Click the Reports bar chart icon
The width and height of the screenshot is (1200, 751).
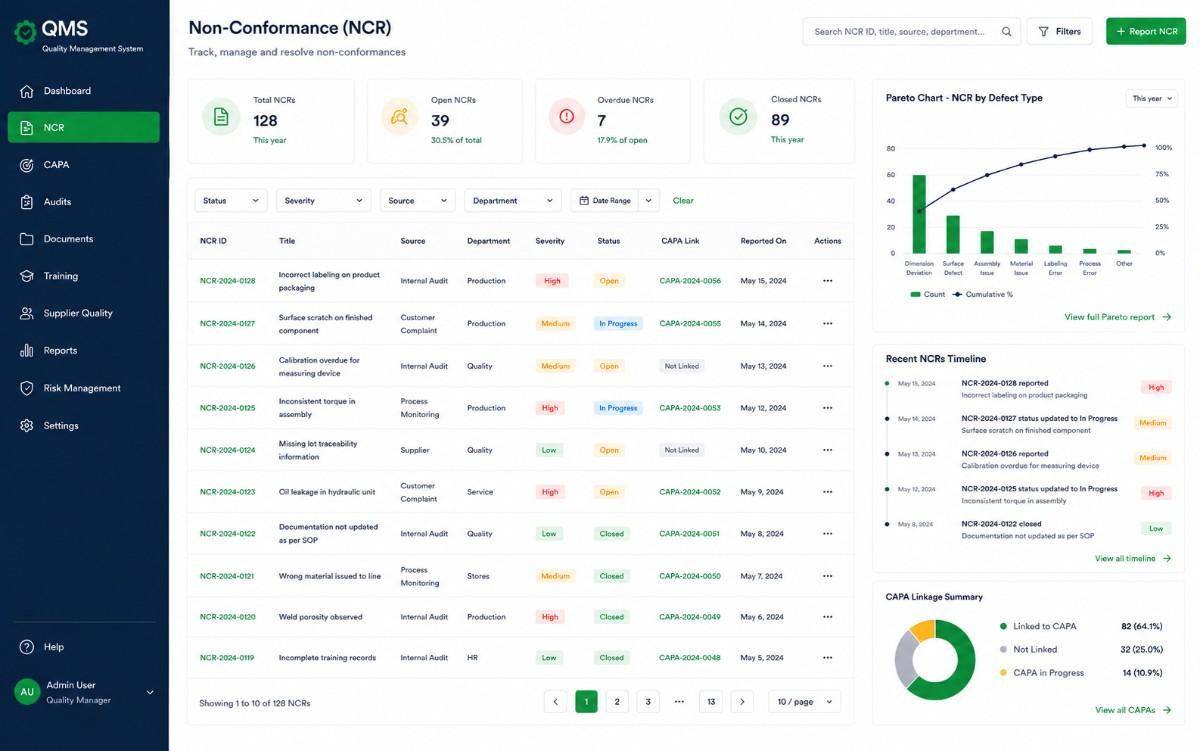tap(27, 351)
